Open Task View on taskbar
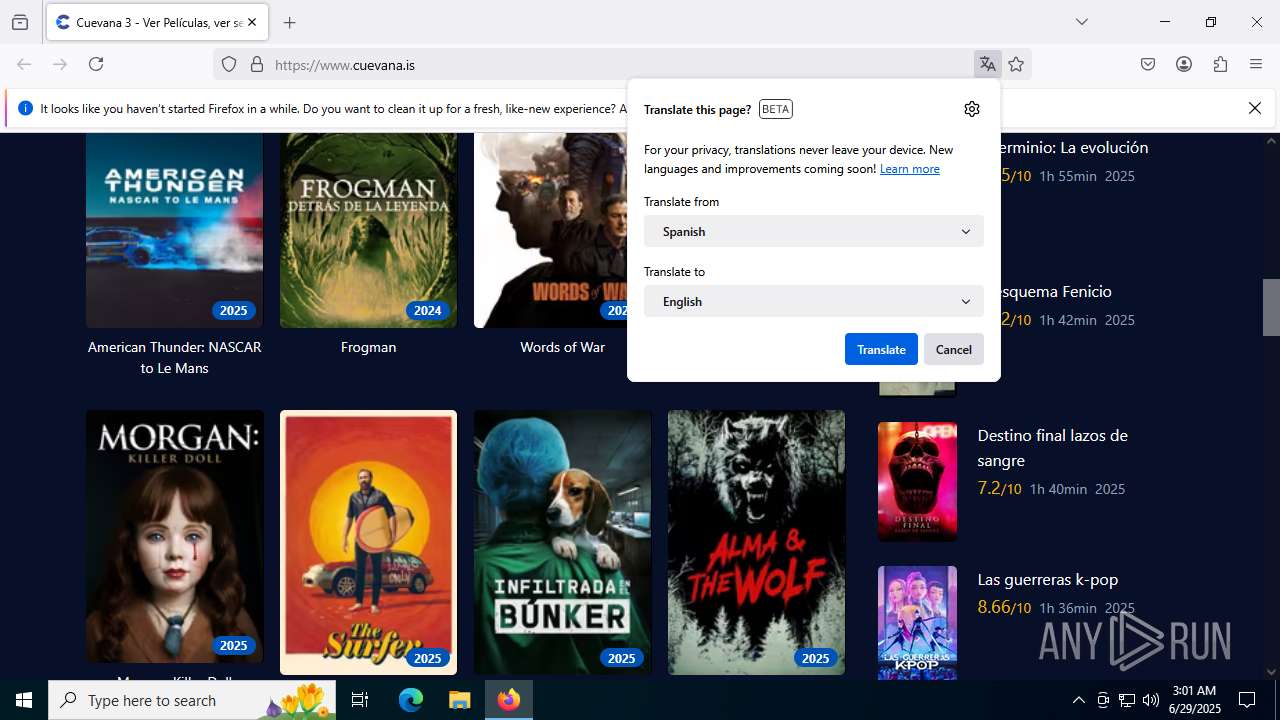Viewport: 1280px width, 720px height. (360, 700)
